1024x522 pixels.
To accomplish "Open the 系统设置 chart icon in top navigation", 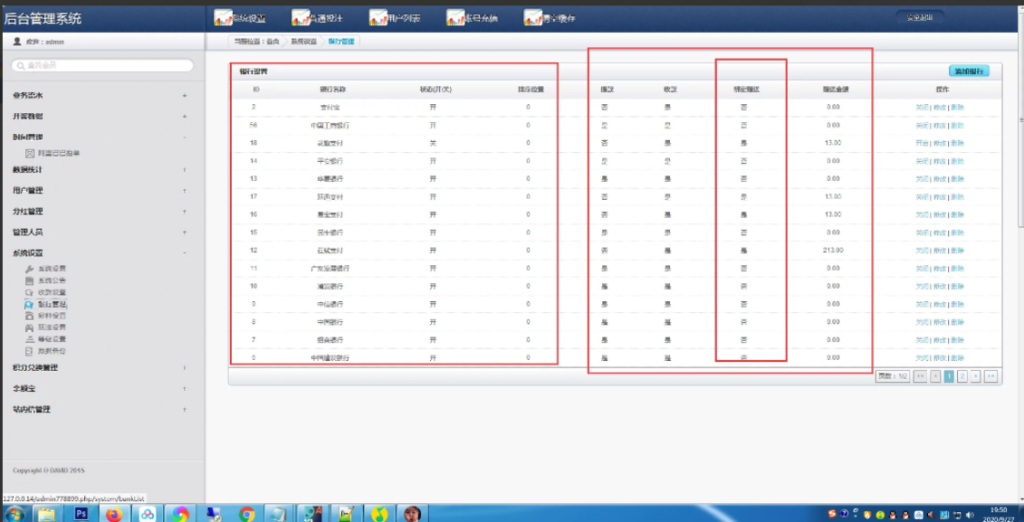I will (223, 18).
